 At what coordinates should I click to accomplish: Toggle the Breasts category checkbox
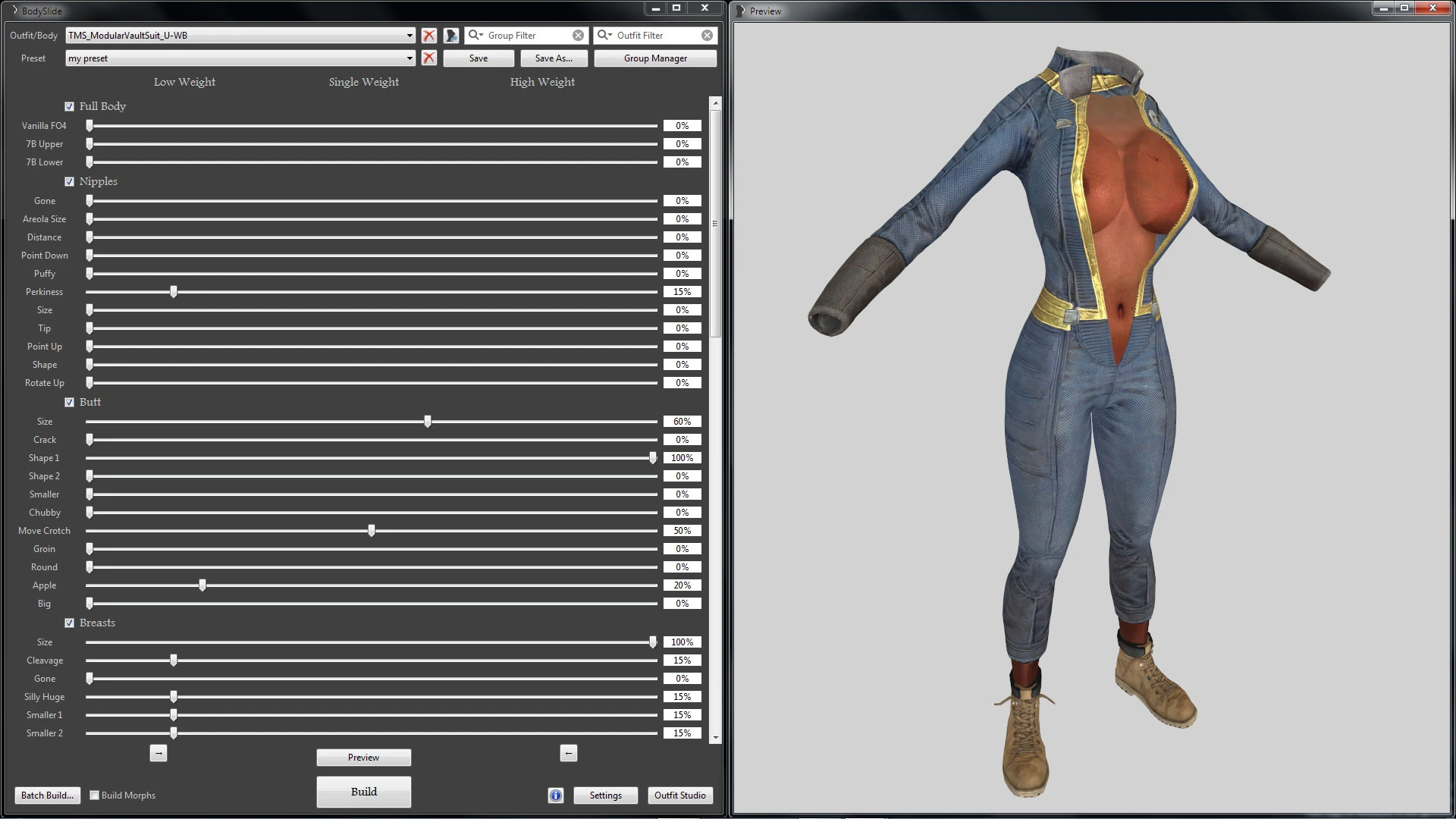[70, 623]
